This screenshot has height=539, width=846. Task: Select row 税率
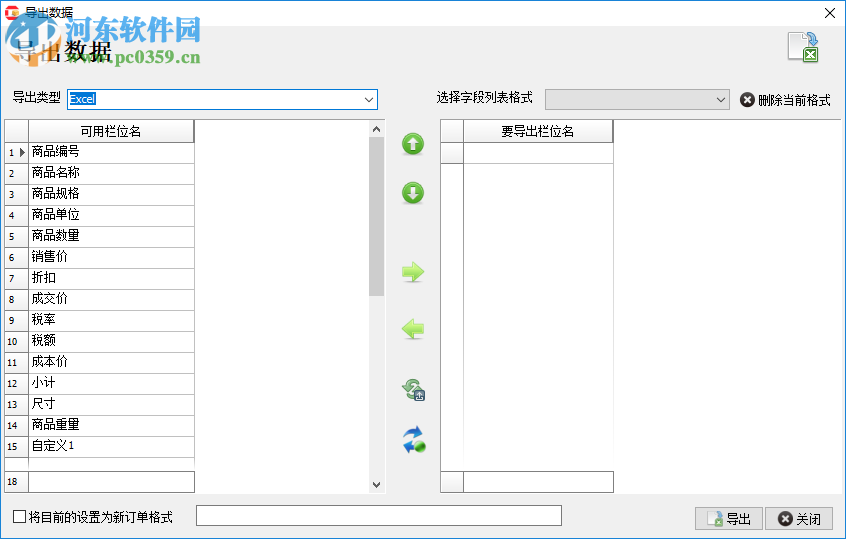pyautogui.click(x=111, y=320)
